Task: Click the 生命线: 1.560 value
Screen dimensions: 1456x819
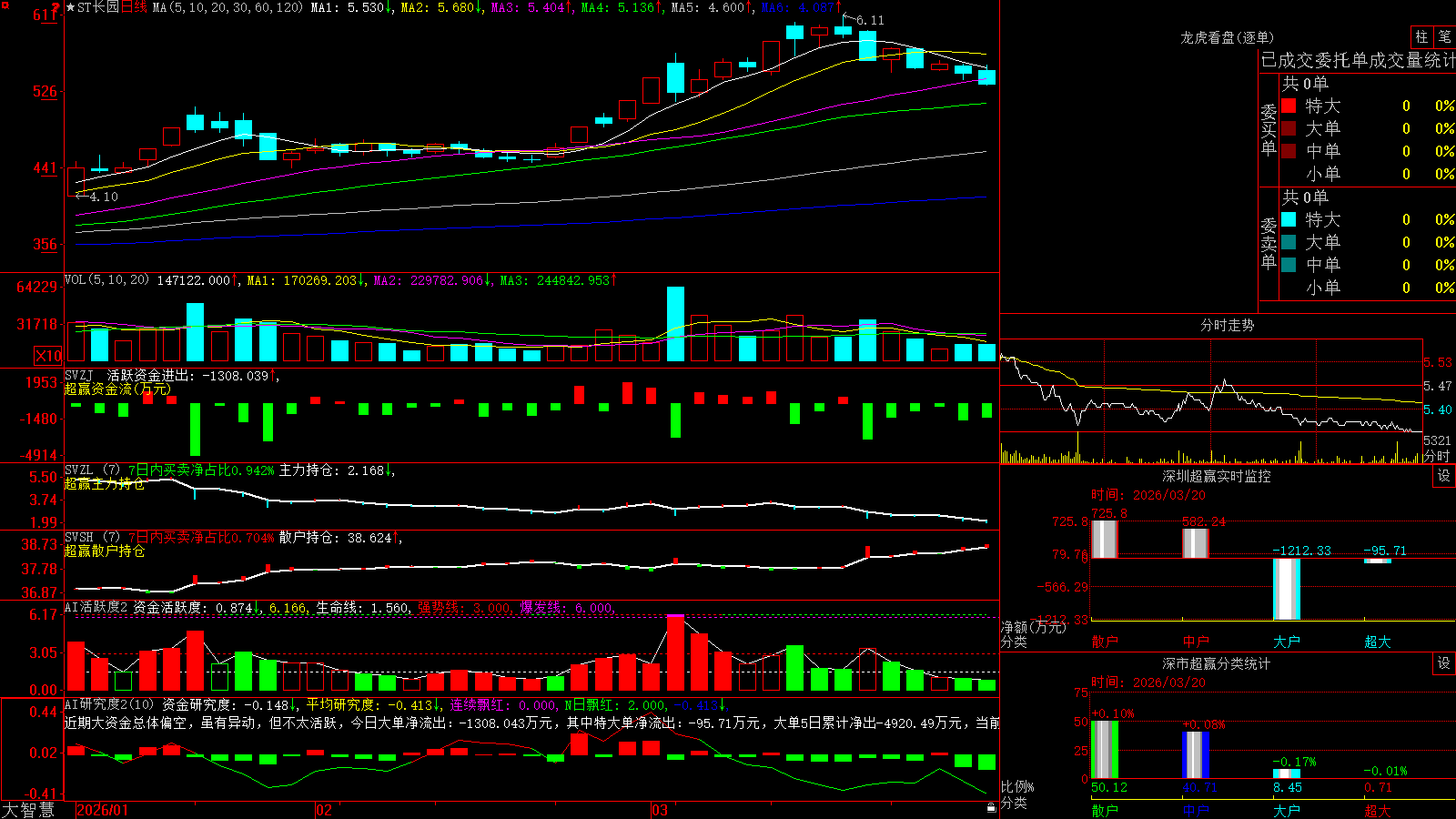Action: click(x=362, y=608)
